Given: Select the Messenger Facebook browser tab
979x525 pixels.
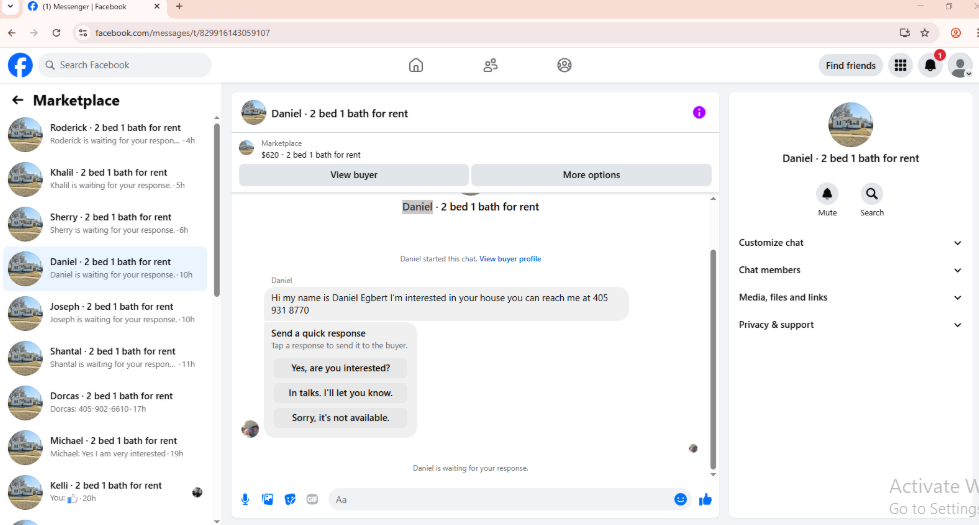Looking at the screenshot, I should pos(94,7).
